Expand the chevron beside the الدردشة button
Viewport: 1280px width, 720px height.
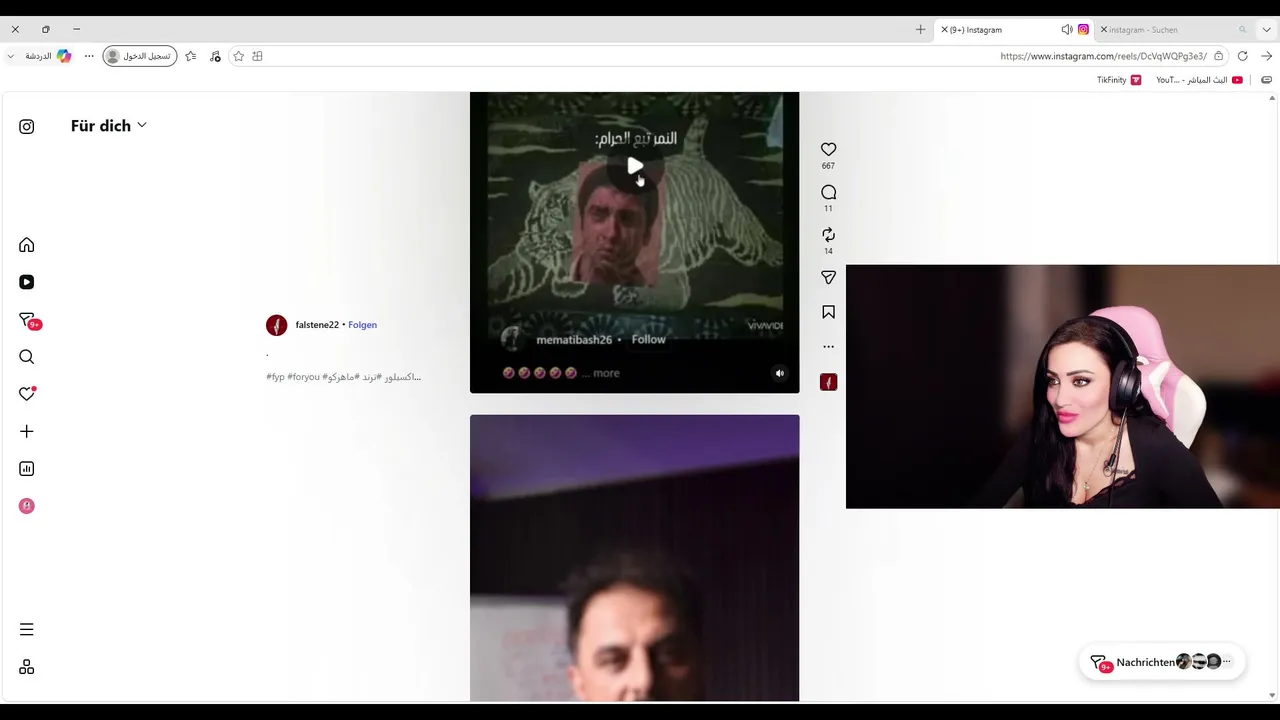point(11,56)
